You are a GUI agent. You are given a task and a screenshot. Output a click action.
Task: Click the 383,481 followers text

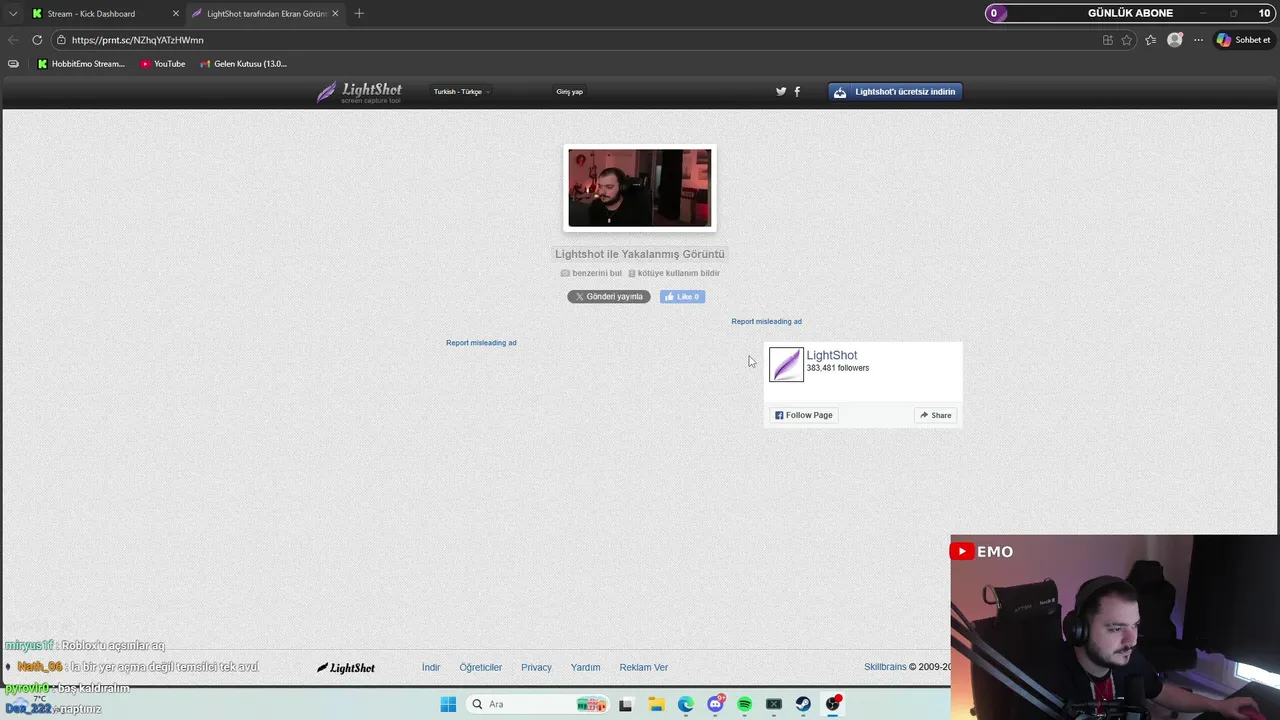point(838,368)
